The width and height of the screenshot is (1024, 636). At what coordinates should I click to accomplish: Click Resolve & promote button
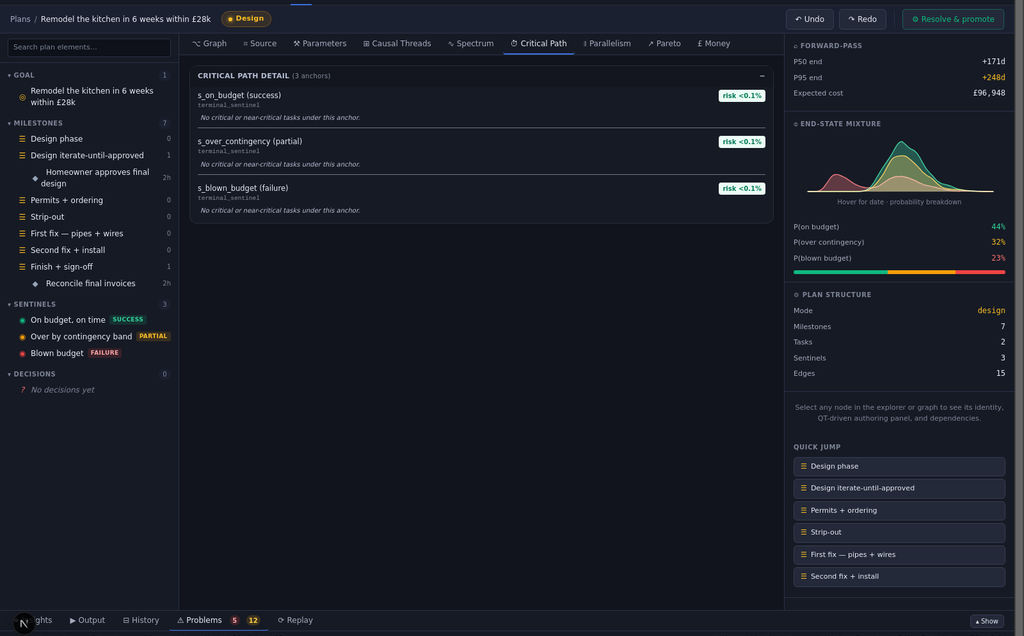click(x=953, y=19)
